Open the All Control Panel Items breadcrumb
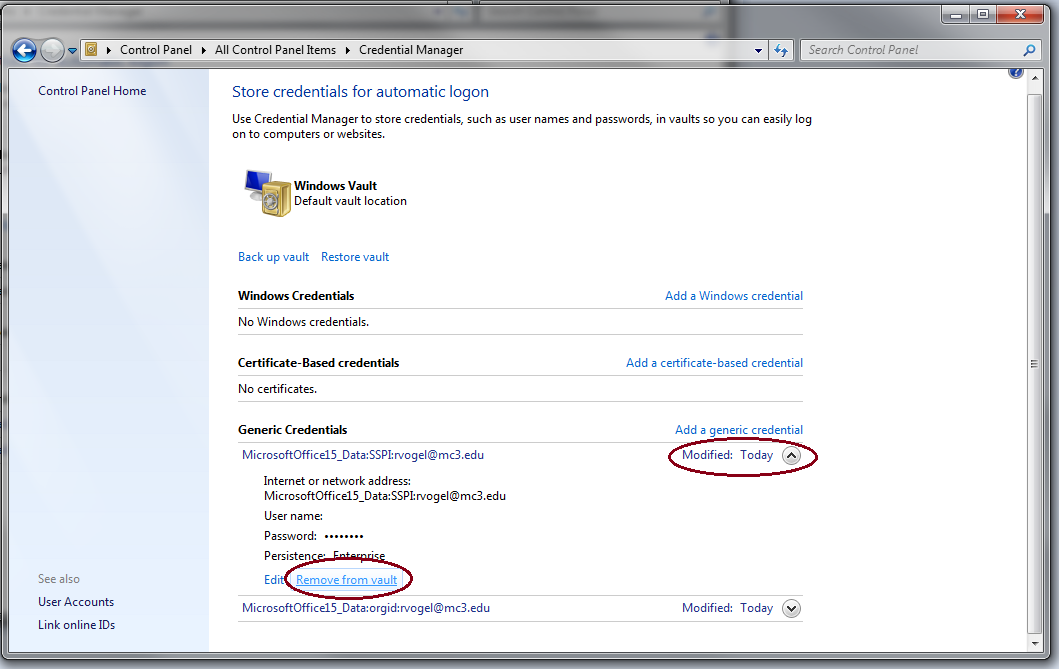This screenshot has height=669, width=1059. [x=275, y=50]
